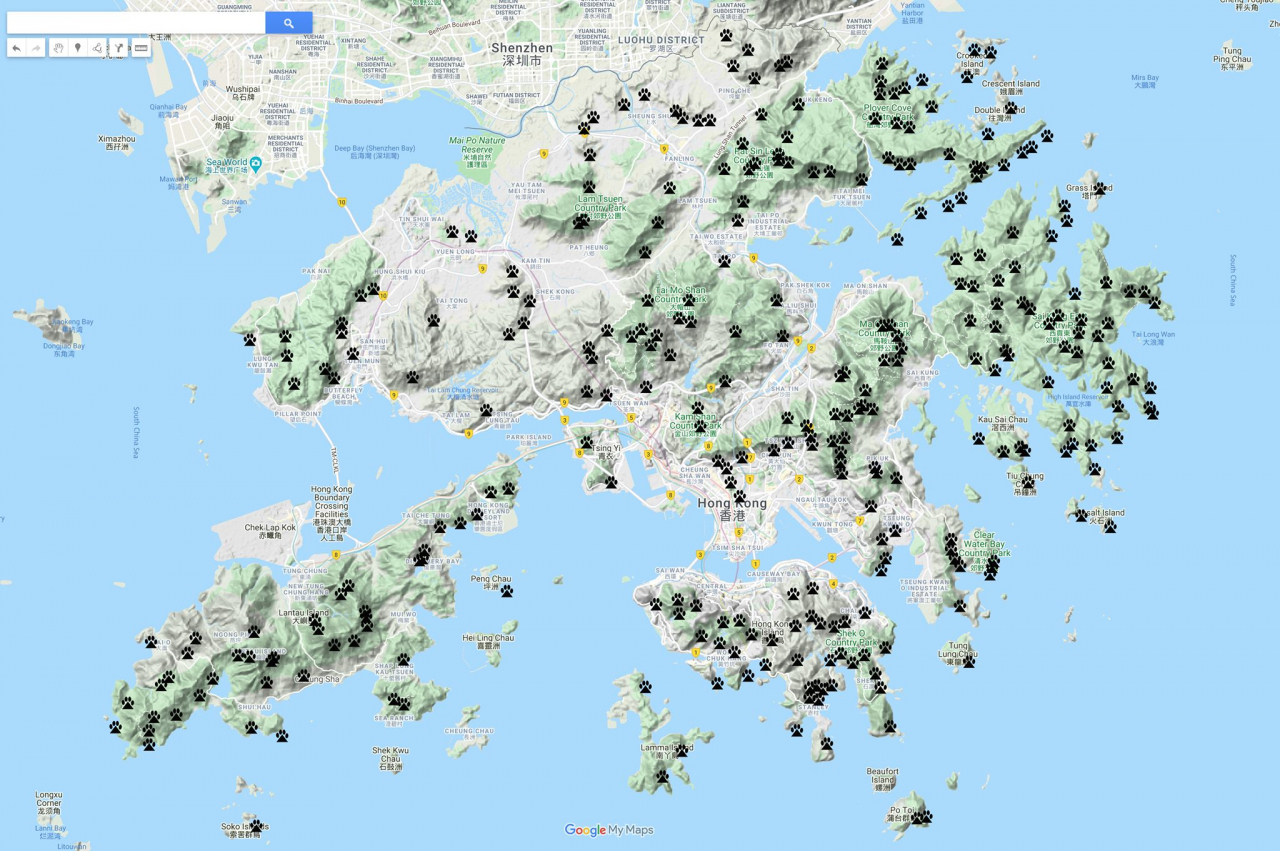Viewport: 1280px width, 851px height.
Task: Choose the Add directions tool
Action: tap(119, 48)
